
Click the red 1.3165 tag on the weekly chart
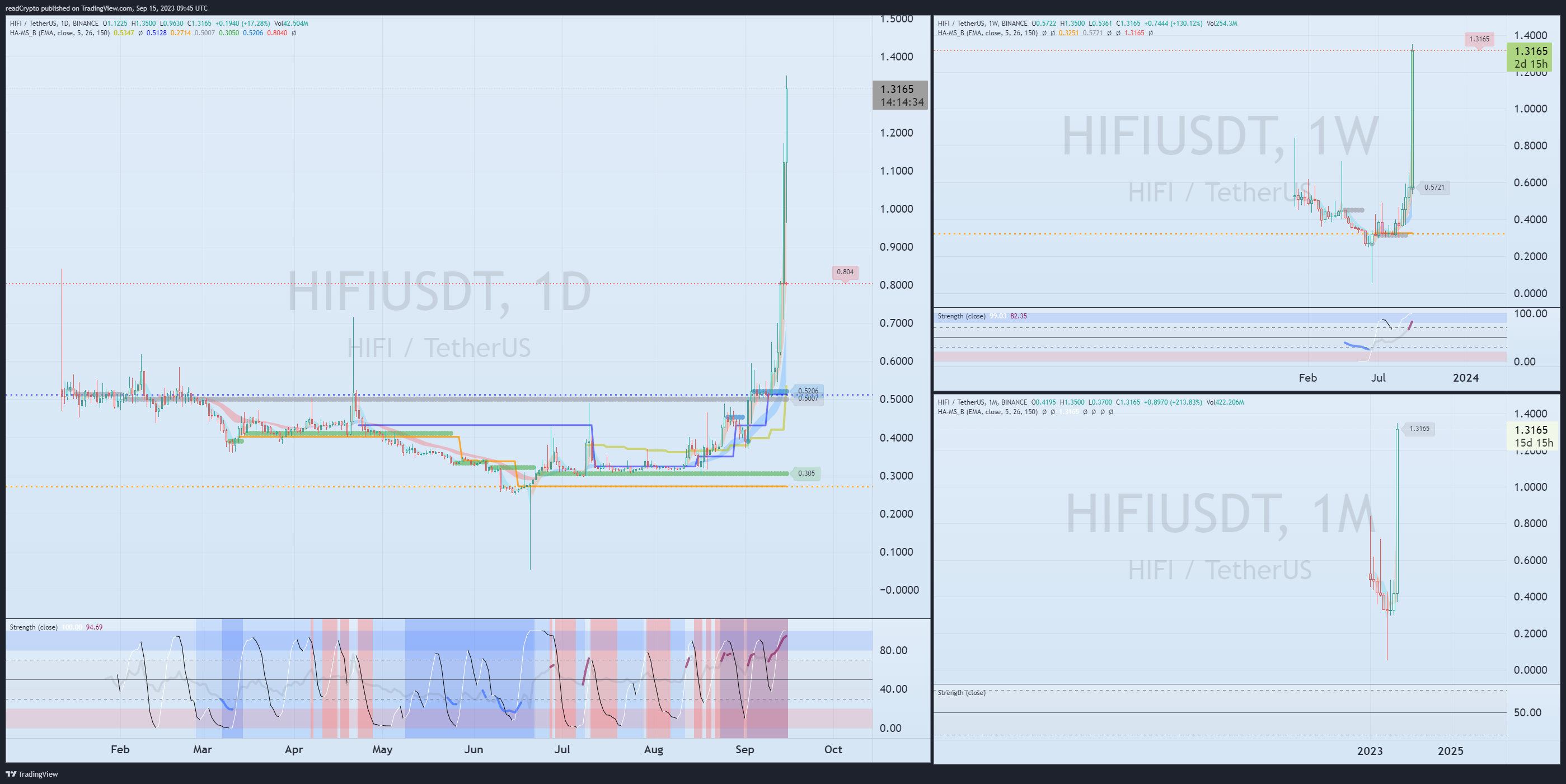(x=1479, y=39)
